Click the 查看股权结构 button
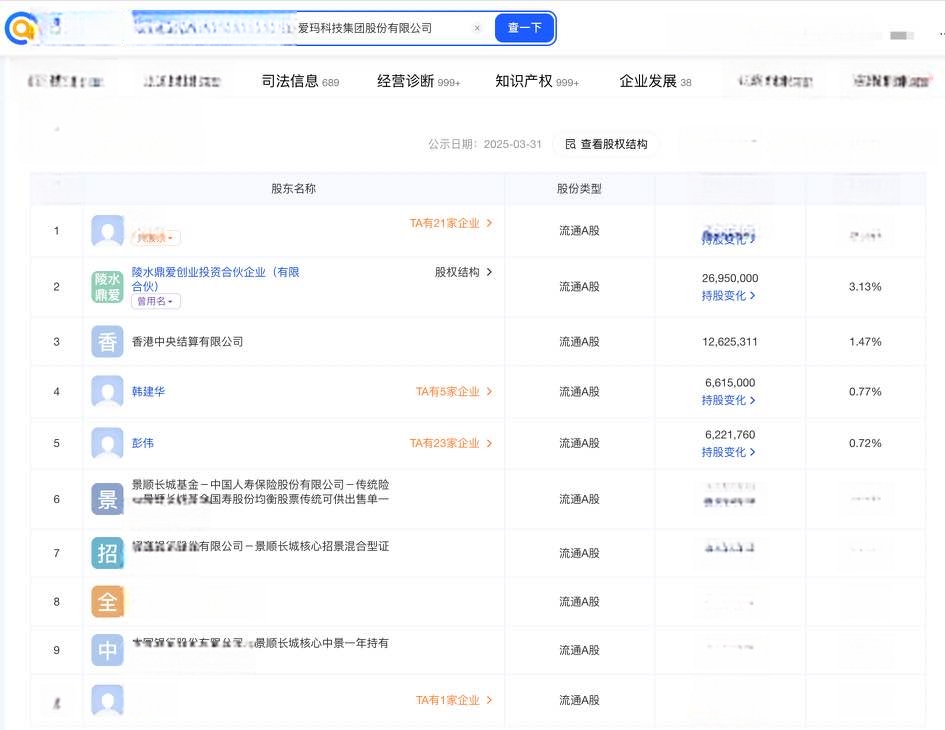Screen dimensions: 945x730 click(x=606, y=144)
